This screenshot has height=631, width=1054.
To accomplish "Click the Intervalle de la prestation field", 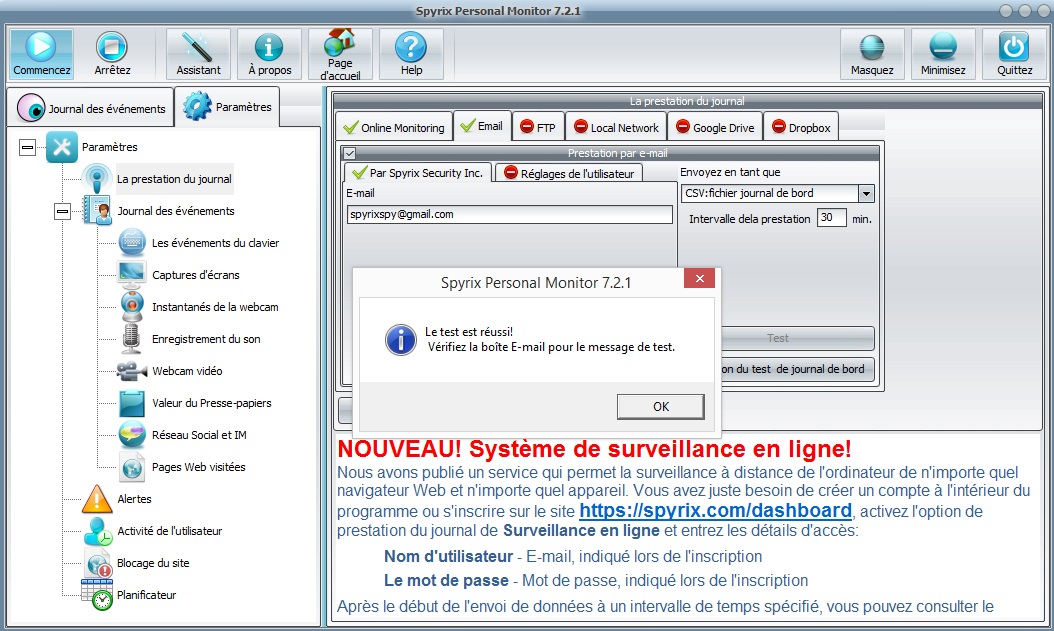I will coord(831,218).
